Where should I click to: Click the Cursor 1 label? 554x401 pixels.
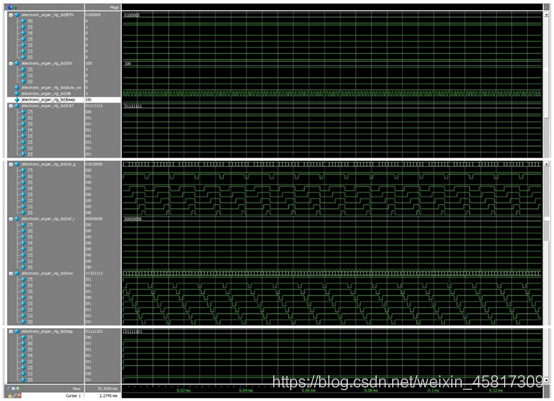pos(73,396)
